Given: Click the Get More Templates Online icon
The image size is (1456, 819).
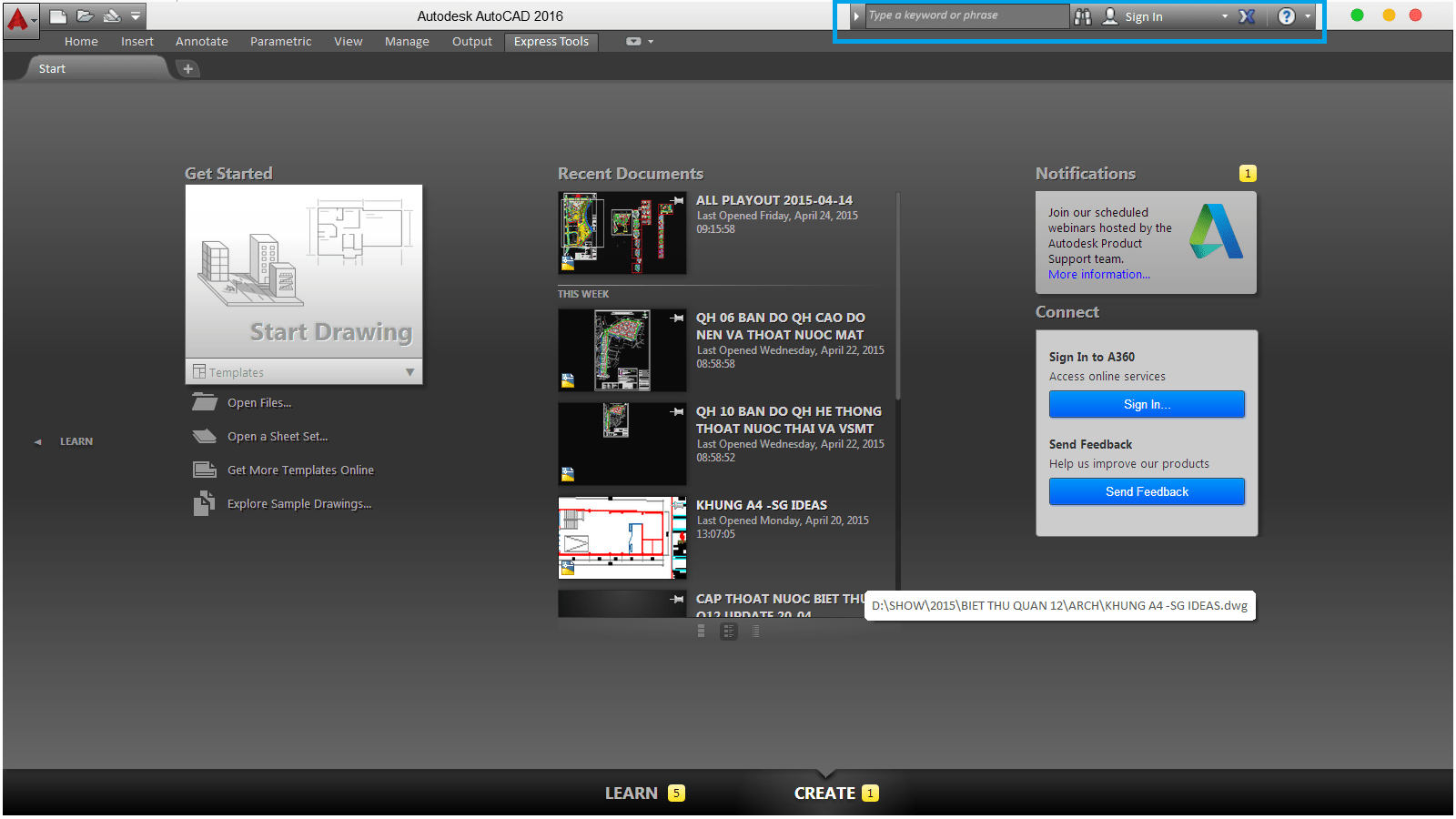Looking at the screenshot, I should tap(205, 470).
